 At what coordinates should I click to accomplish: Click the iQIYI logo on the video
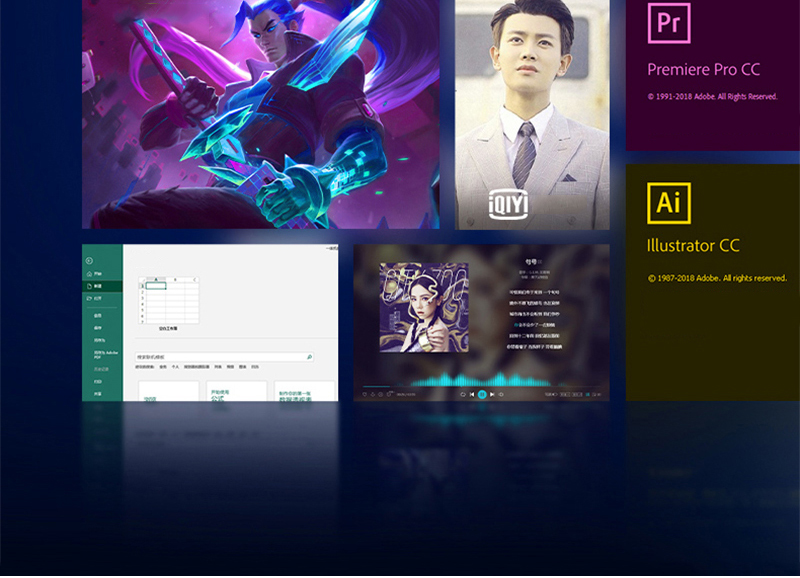coord(508,204)
